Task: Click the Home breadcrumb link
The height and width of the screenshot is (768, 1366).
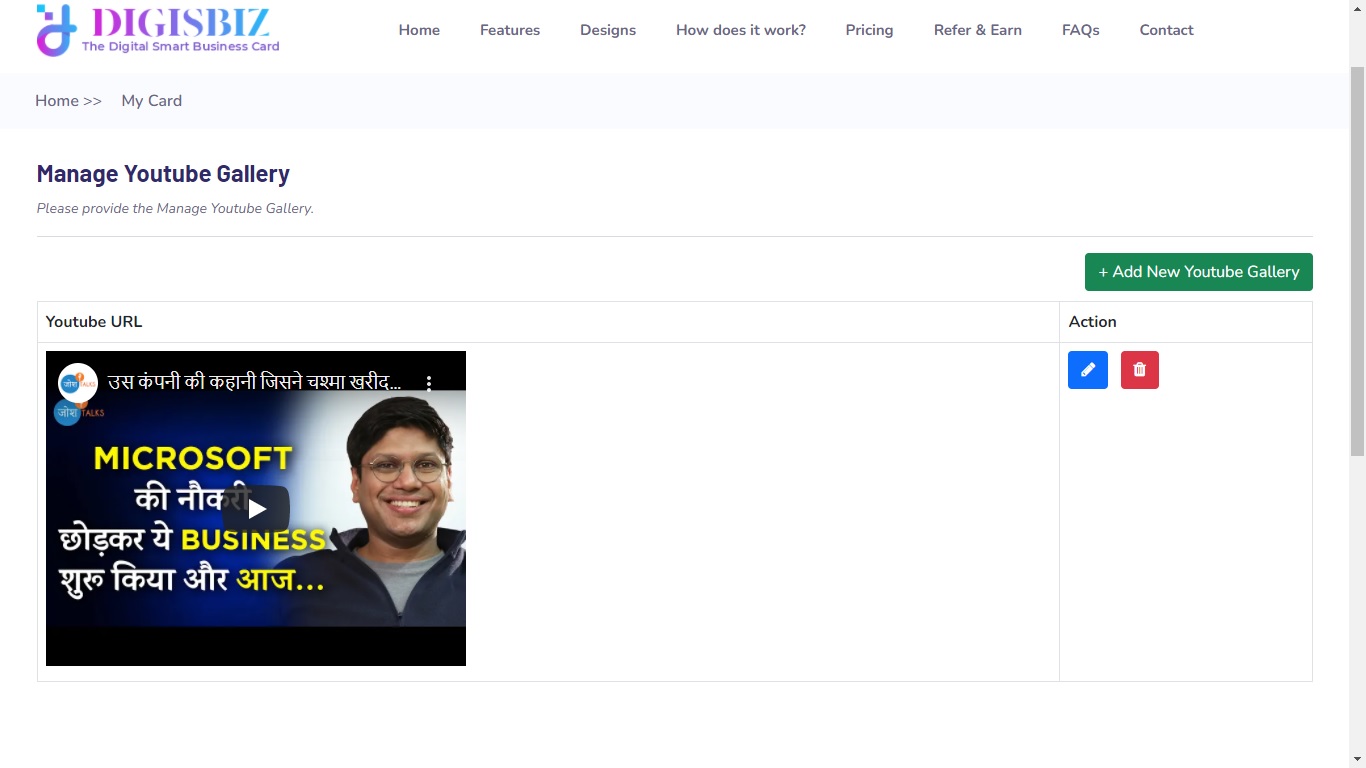Action: click(x=57, y=101)
